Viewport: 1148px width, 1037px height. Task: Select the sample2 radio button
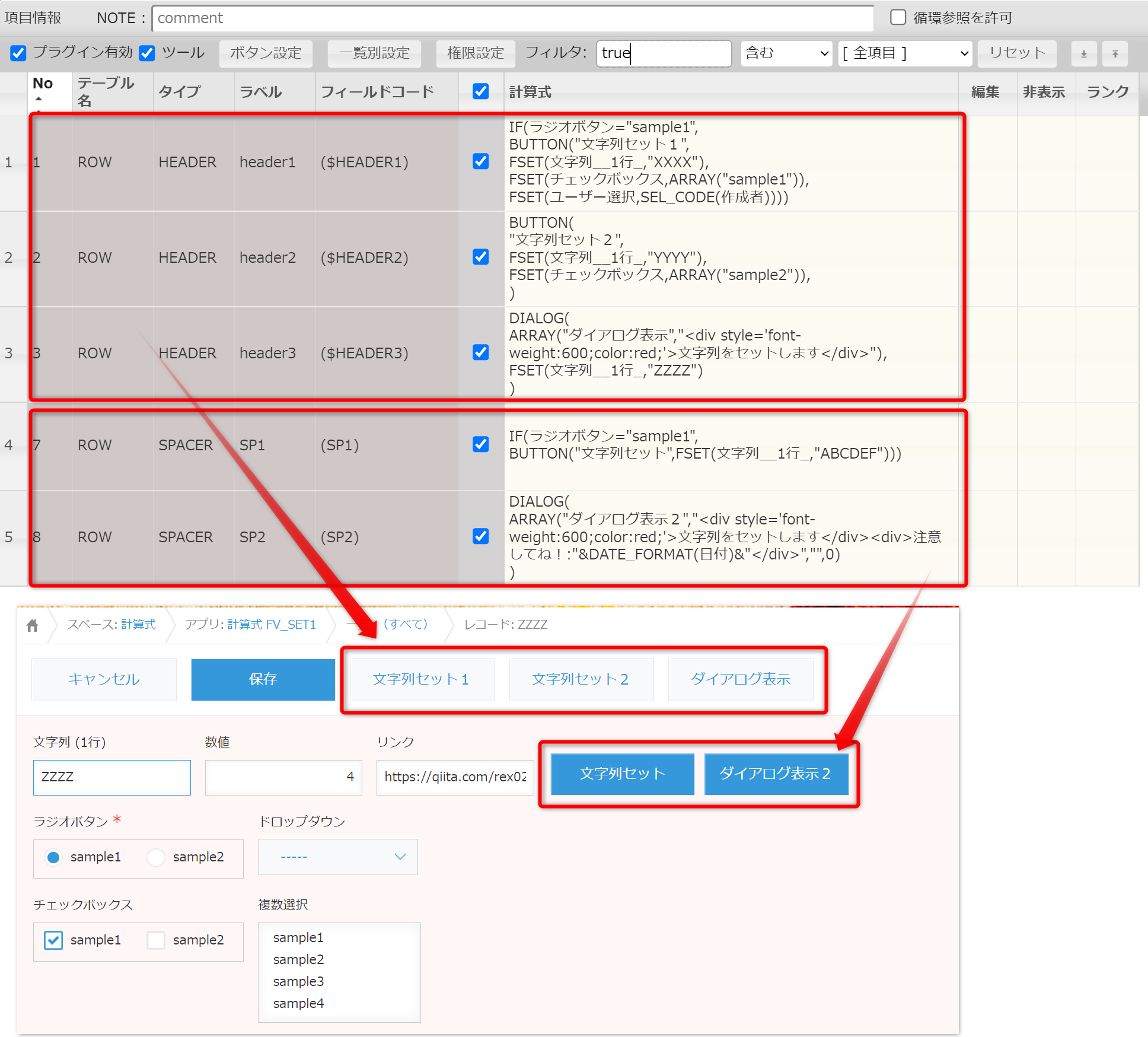point(156,857)
